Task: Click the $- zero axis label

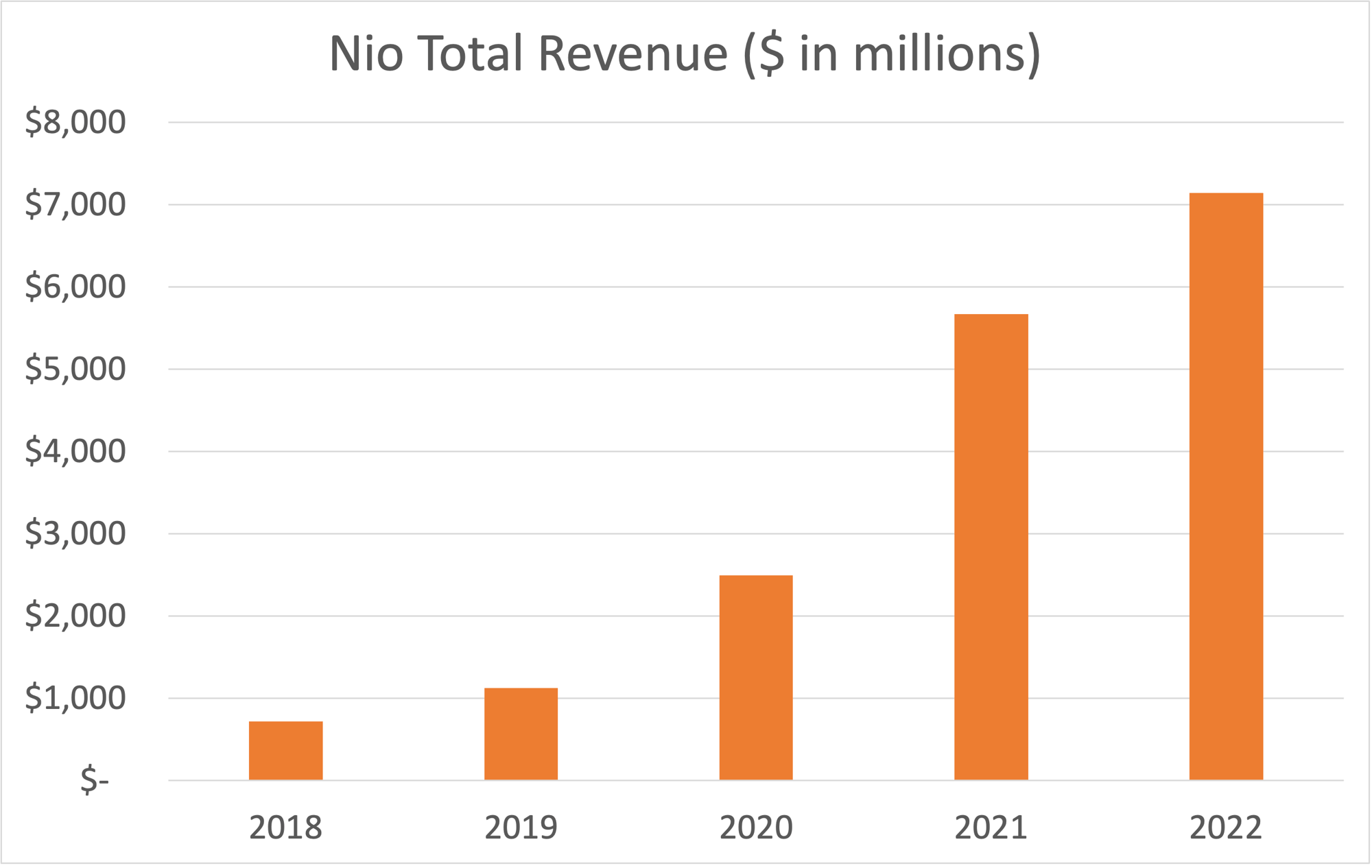Action: coord(95,781)
